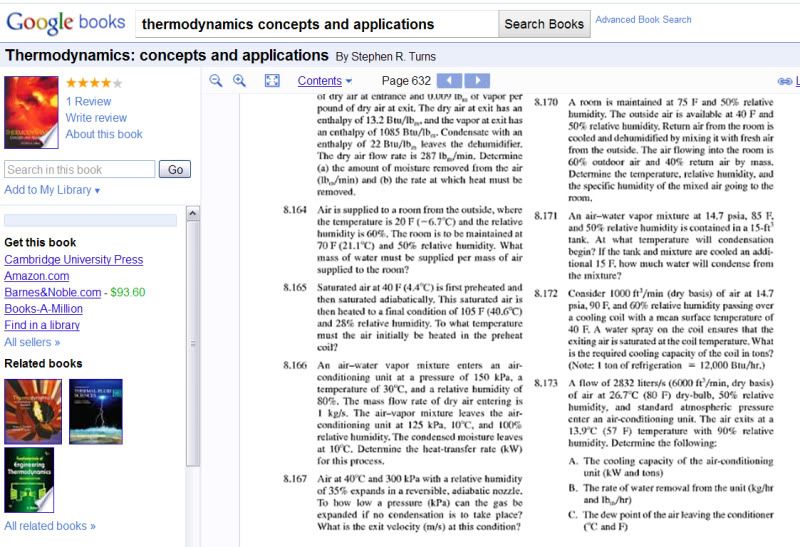800x547 pixels.
Task: Click problem number 8.166
Action: coord(295,365)
